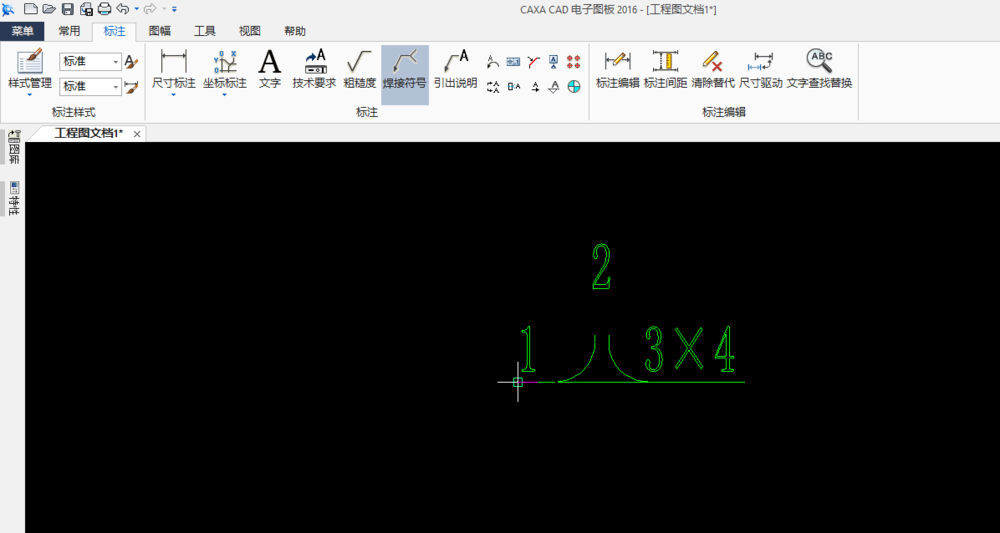The image size is (1000, 533).
Task: Expand the undo history dropdown arrow
Action: (x=136, y=9)
